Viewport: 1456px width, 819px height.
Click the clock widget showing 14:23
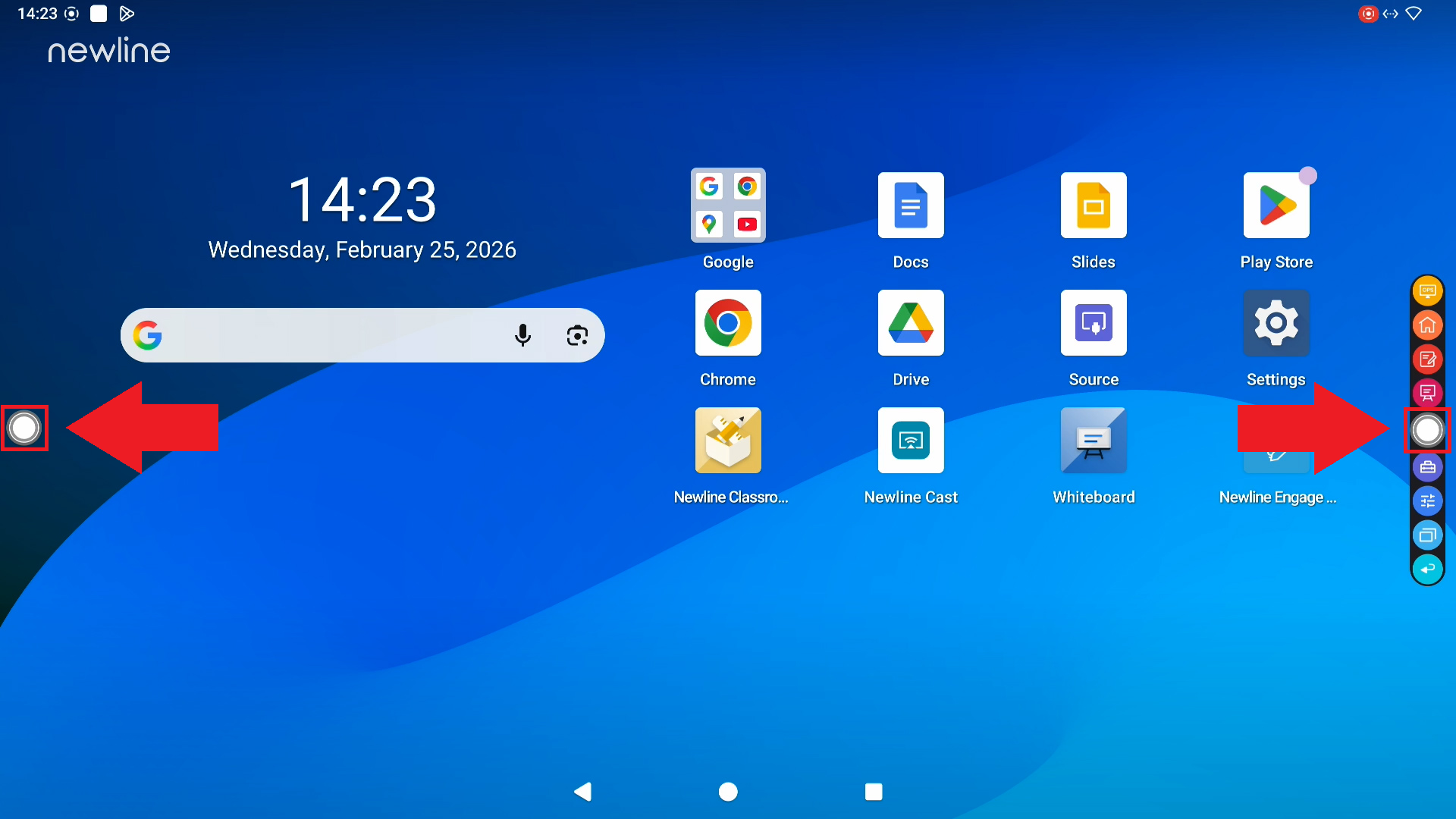362,200
